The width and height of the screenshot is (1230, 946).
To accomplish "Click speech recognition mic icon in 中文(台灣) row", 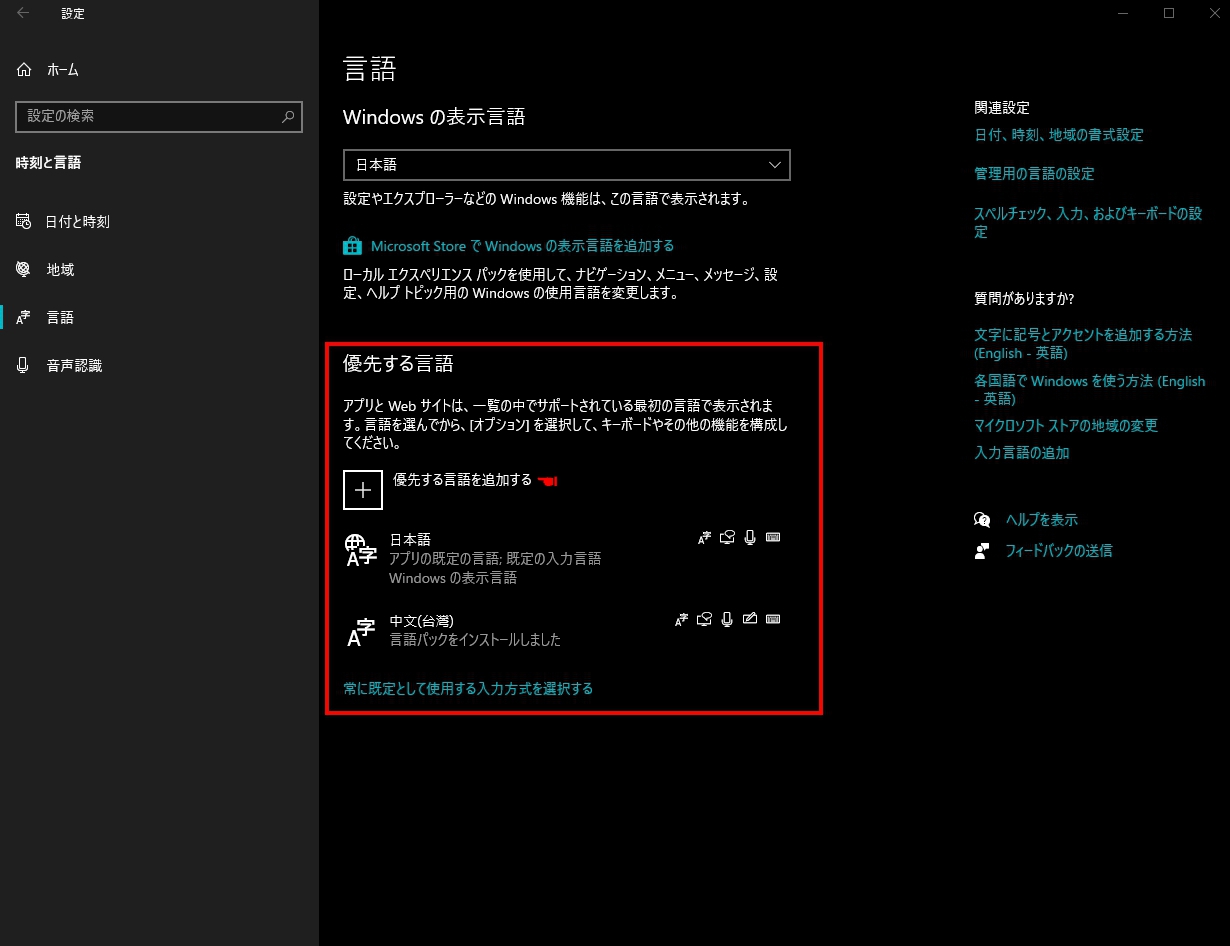I will (727, 620).
